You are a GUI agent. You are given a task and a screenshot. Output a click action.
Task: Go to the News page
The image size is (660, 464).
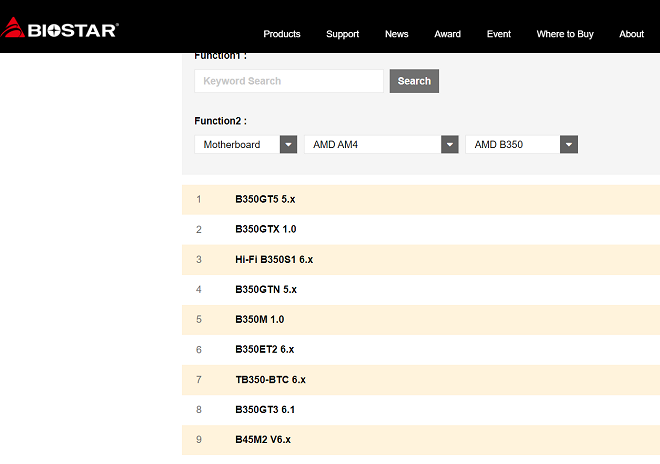click(396, 34)
